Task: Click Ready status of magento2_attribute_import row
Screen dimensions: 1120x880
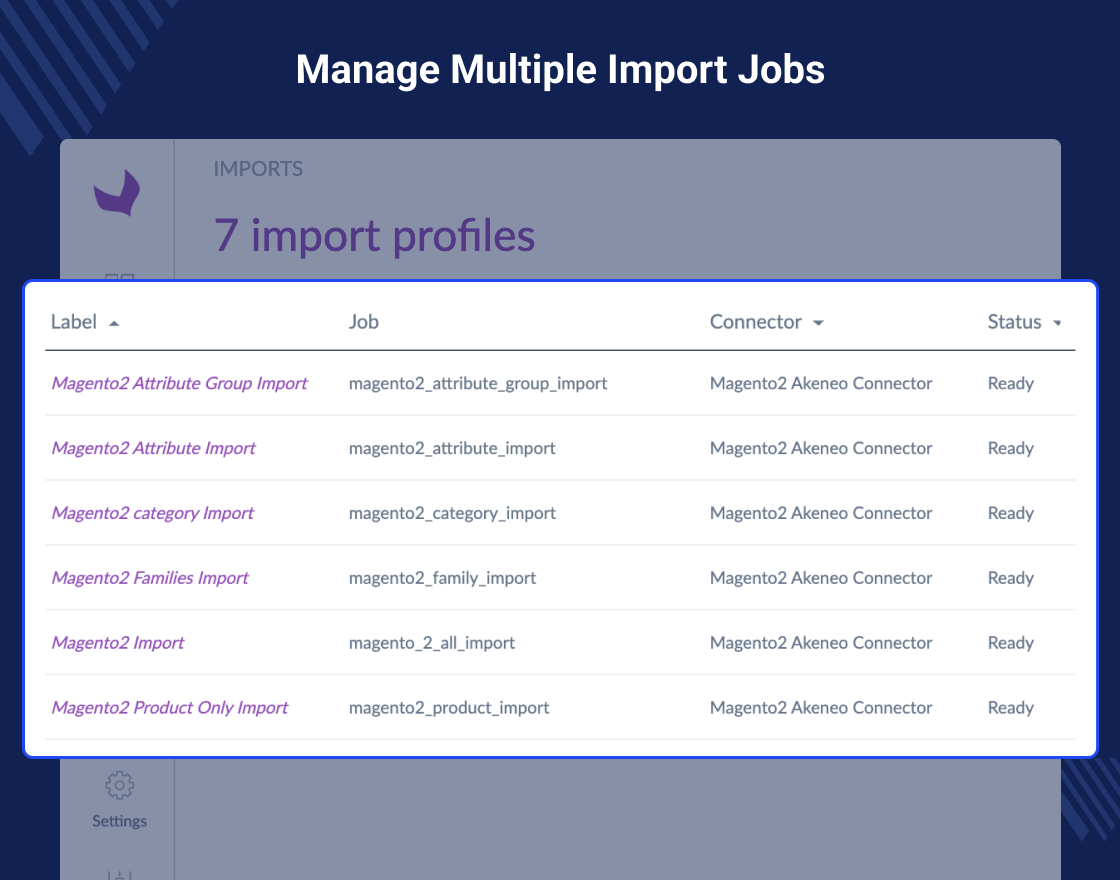Action: pos(1011,449)
